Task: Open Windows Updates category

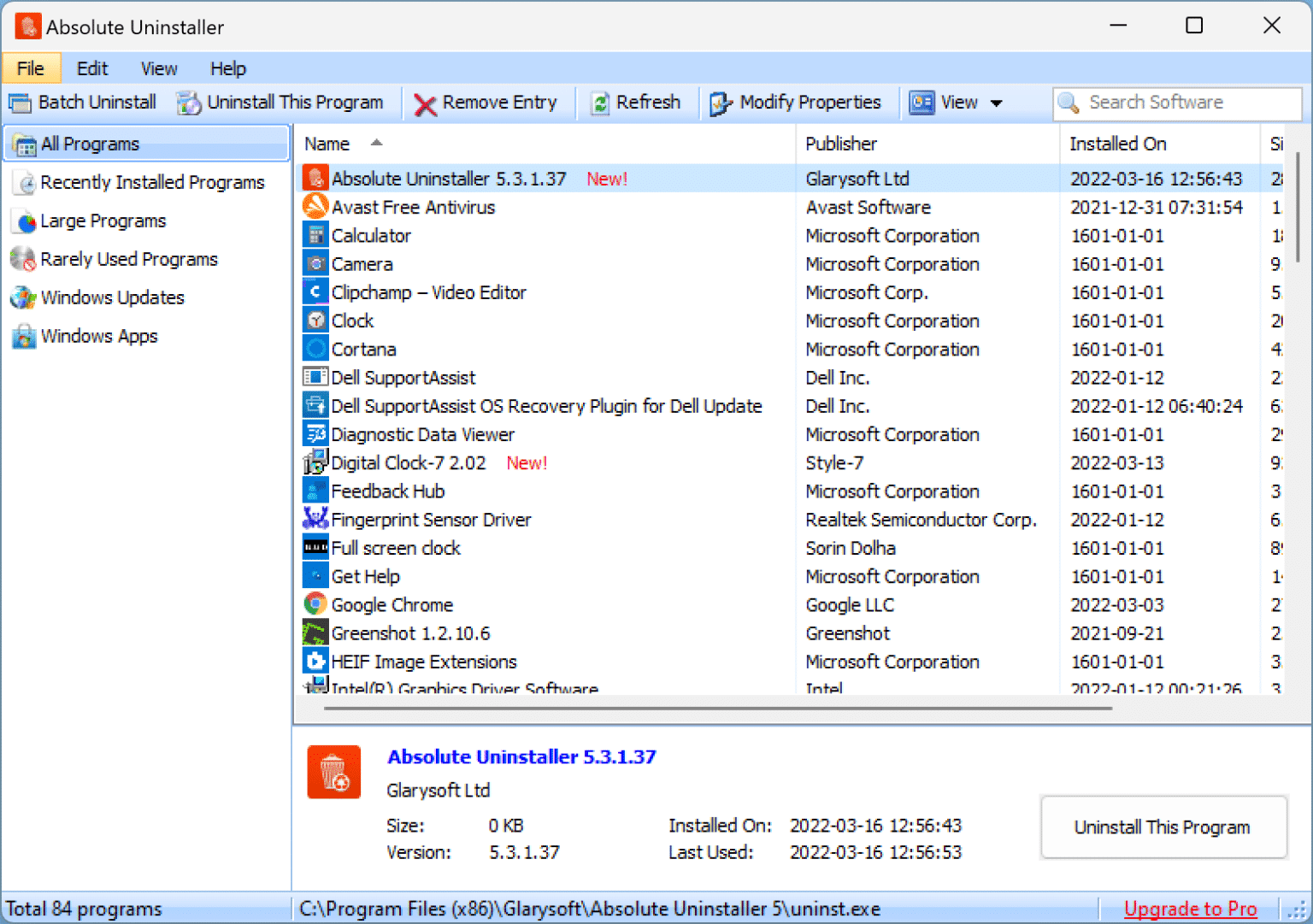Action: (112, 297)
